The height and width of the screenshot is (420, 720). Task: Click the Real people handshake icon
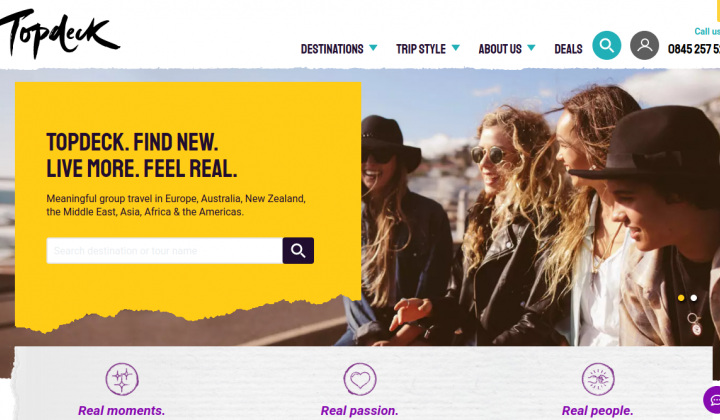(x=598, y=379)
